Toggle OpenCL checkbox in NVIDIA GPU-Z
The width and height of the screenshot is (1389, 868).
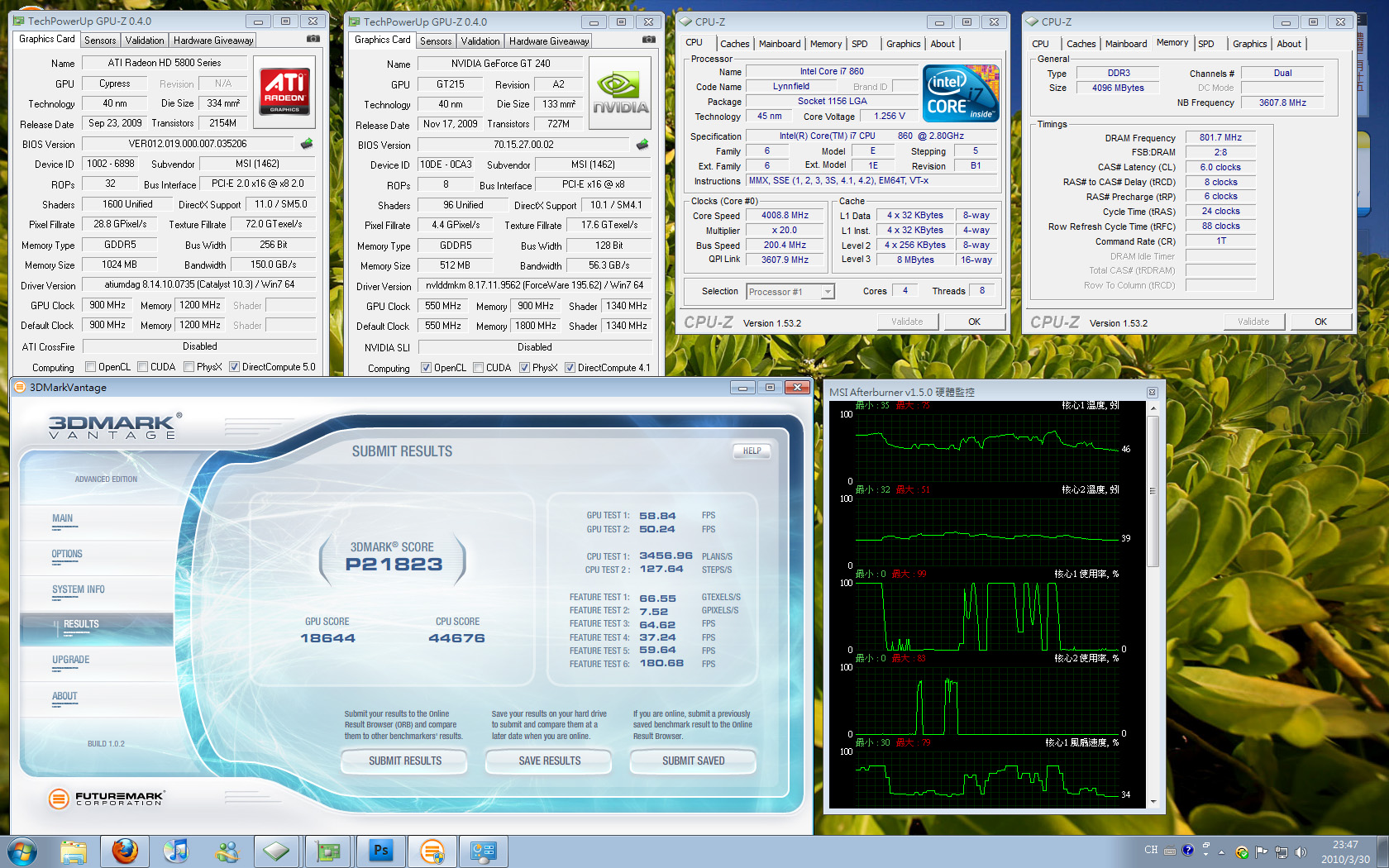tap(427, 368)
